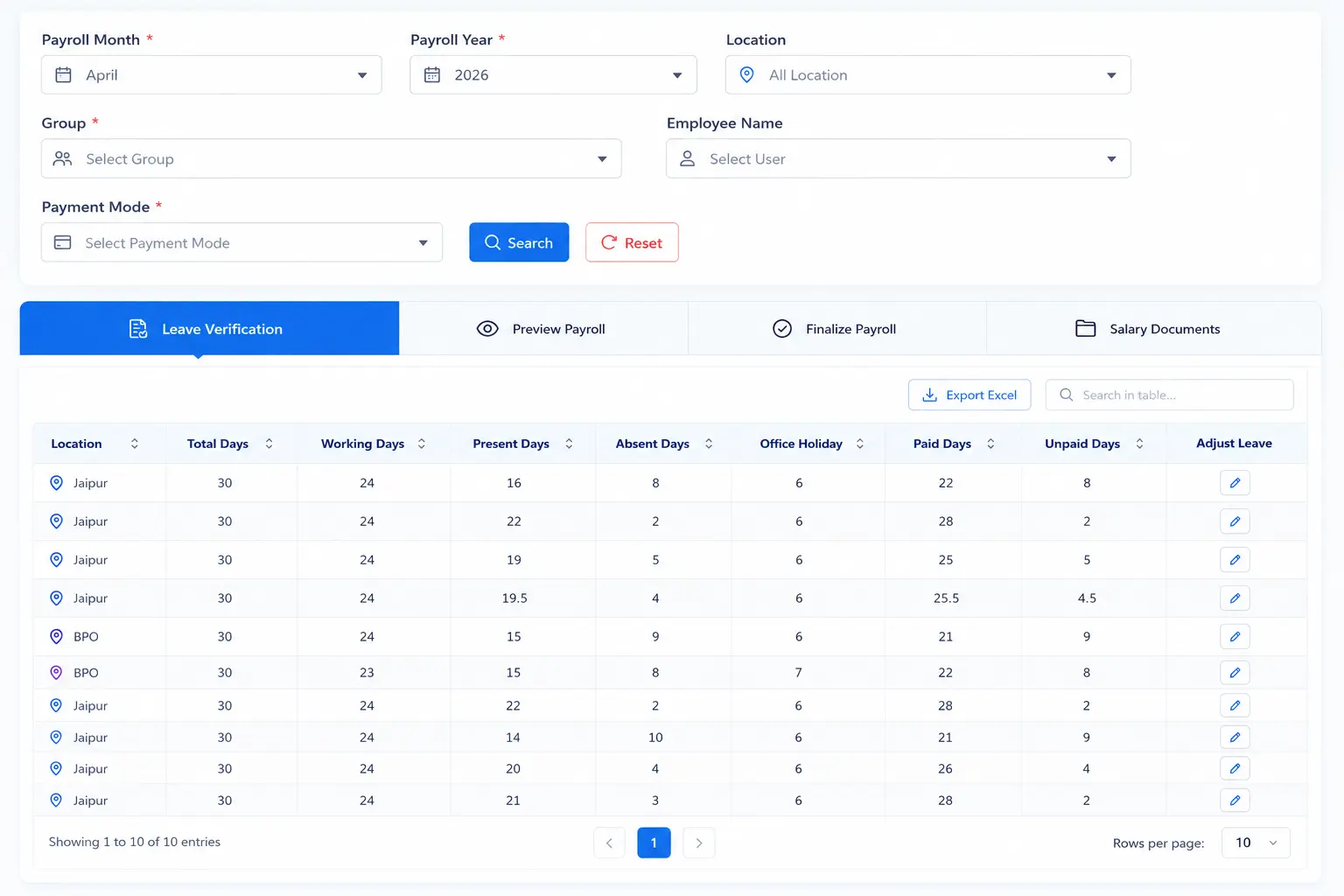This screenshot has width=1344, height=896.
Task: Click Rows per page label
Action: point(1158,843)
